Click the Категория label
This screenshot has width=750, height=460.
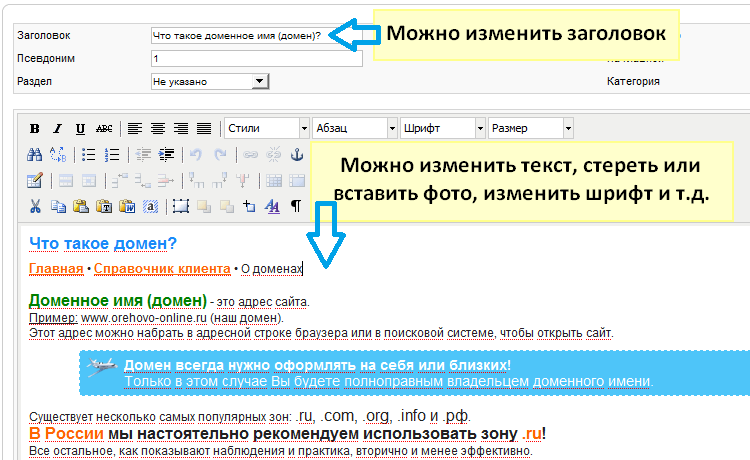633,81
